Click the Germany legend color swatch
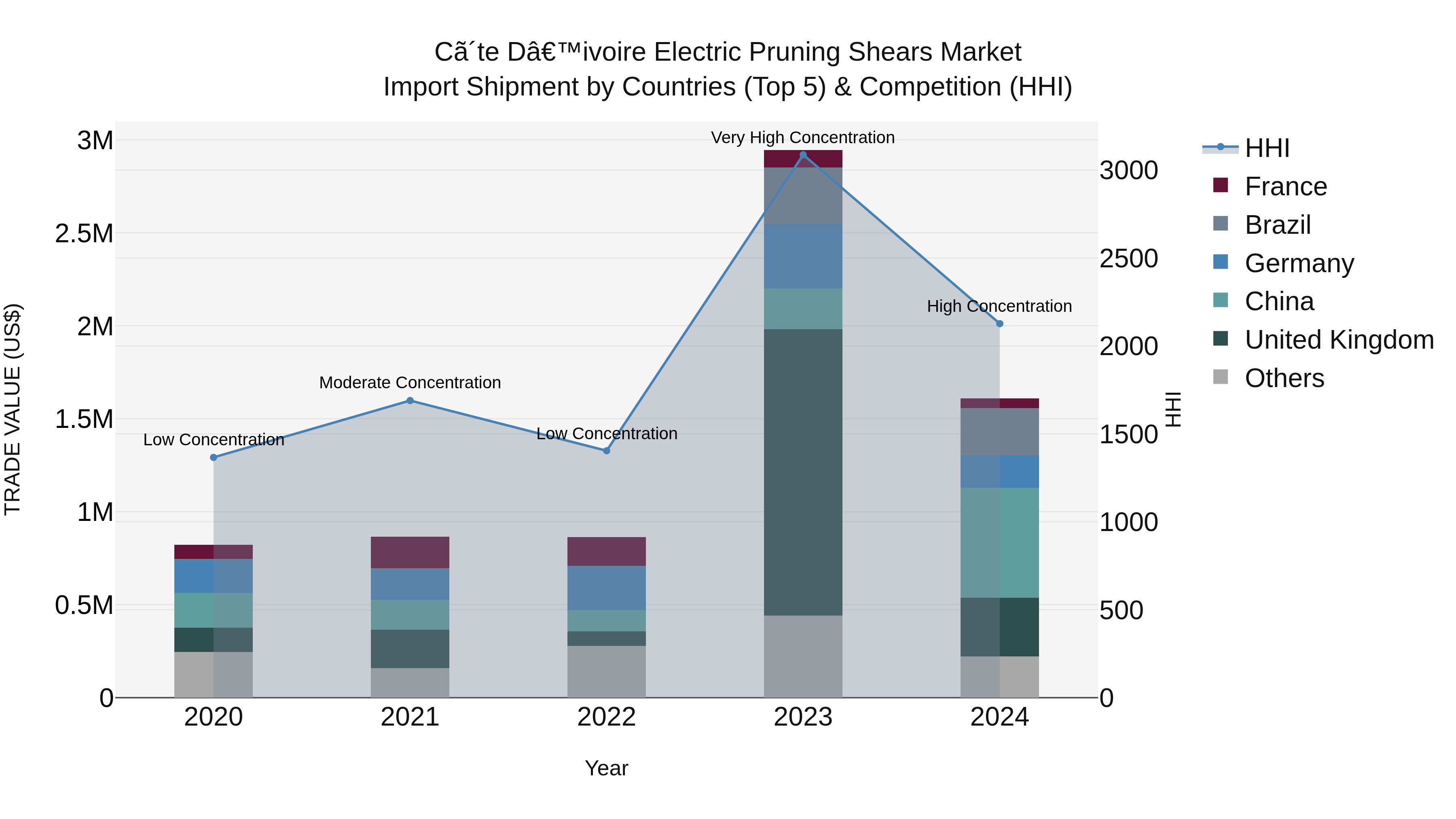This screenshot has width=1456, height=819. [x=1220, y=262]
